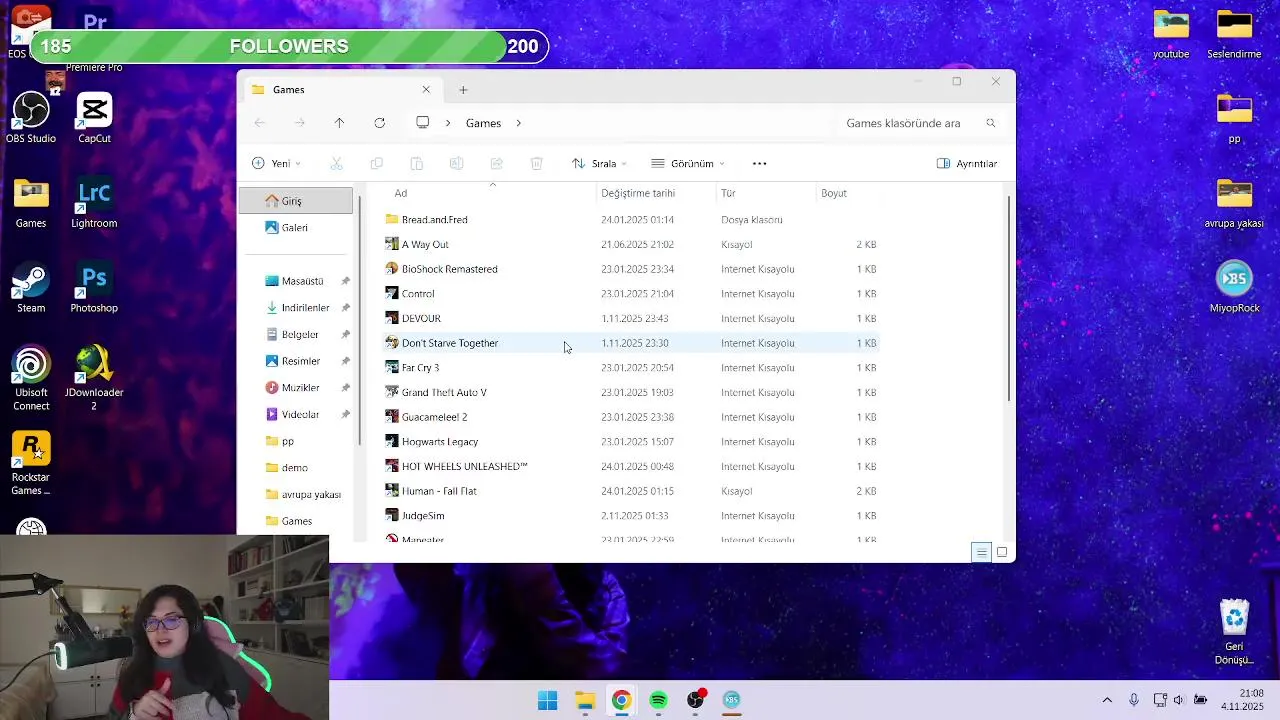This screenshot has height=720, width=1280.
Task: Expand chevron before Games in address bar
Action: tap(447, 123)
